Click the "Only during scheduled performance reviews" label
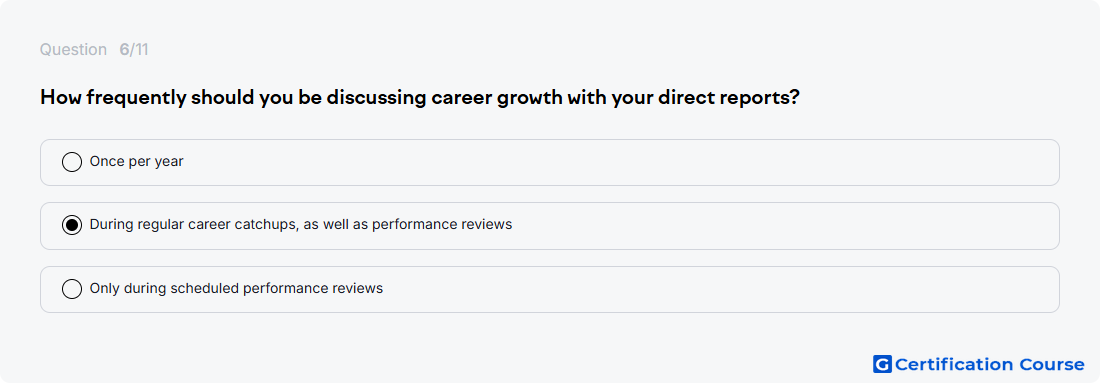Viewport: 1100px width, 383px height. 236,288
